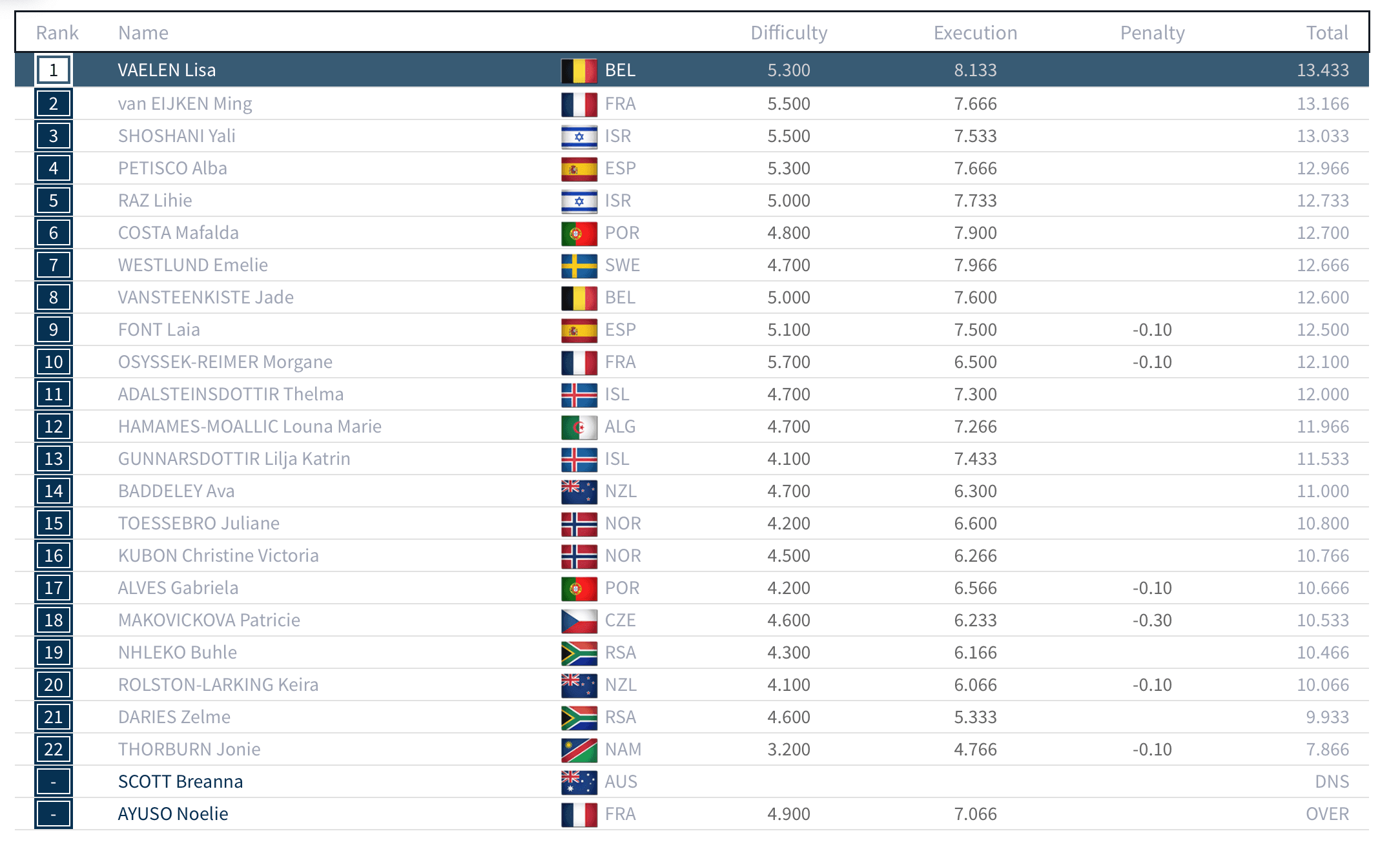Click the Execution column header
Image resolution: width=1400 pixels, height=851 pixels.
975,33
